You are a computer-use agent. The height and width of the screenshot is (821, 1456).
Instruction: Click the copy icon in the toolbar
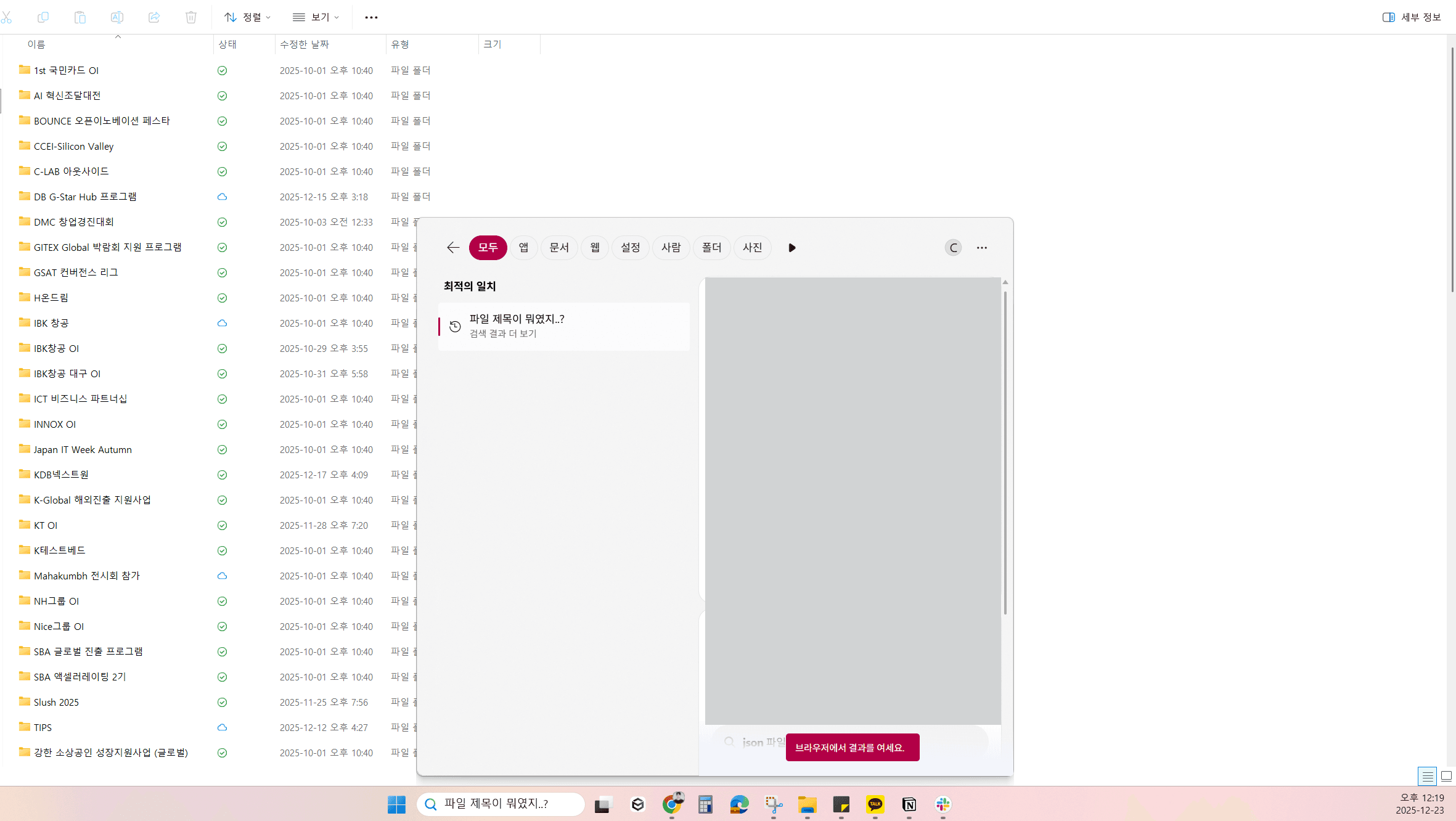pos(43,17)
